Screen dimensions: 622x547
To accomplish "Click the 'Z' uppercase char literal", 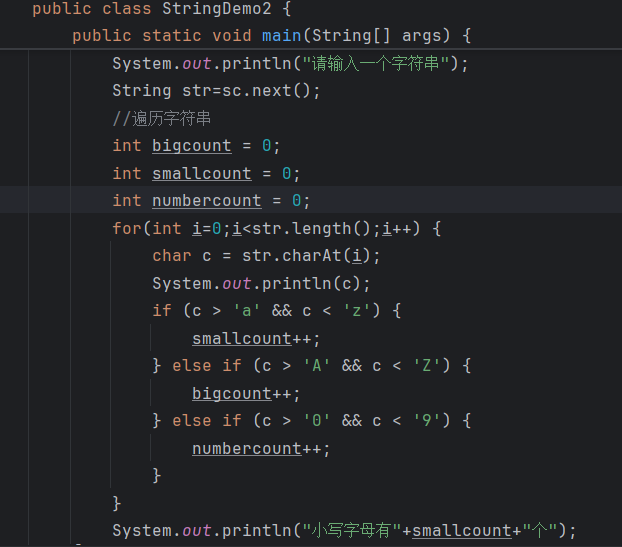I will pyautogui.click(x=426, y=366).
